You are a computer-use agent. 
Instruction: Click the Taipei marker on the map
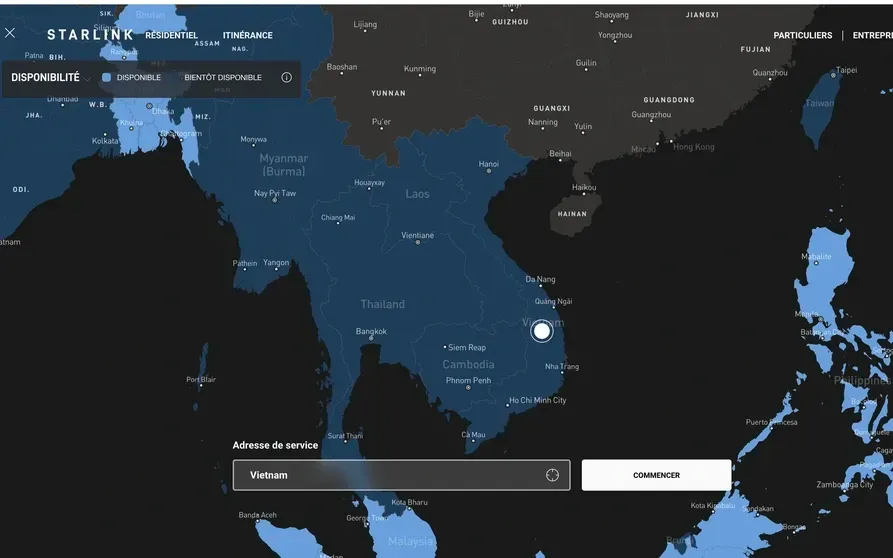pos(833,75)
